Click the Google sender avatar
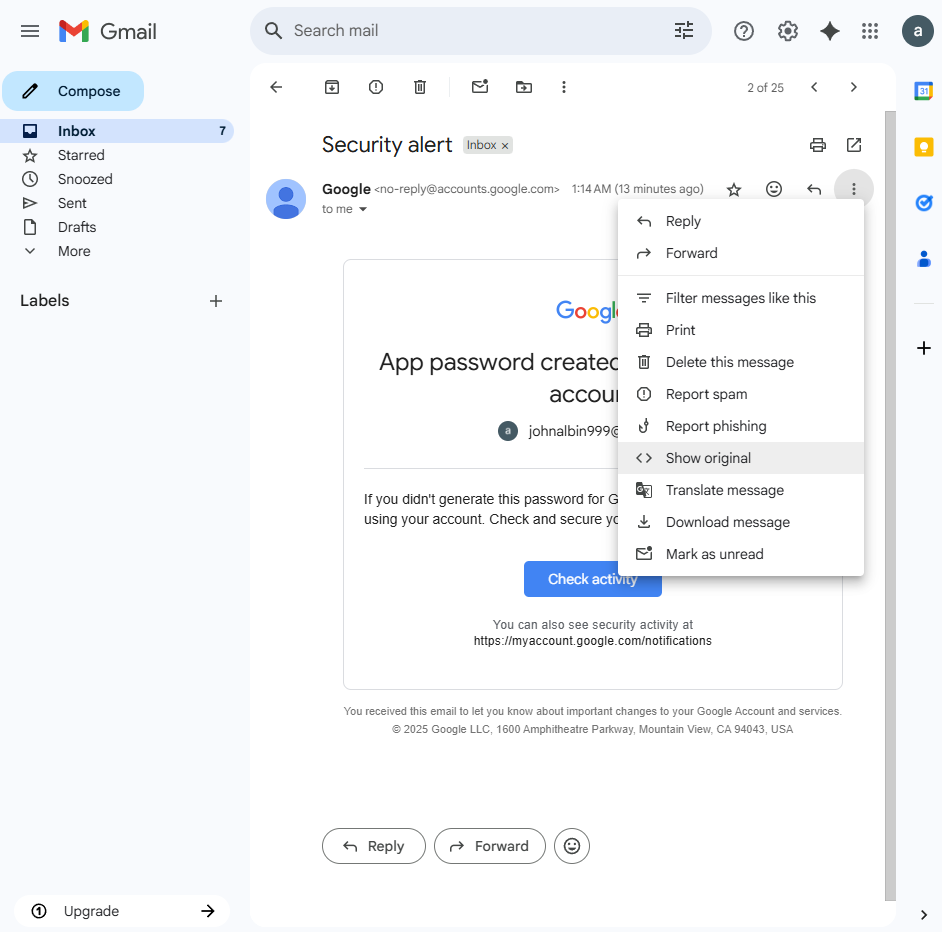 point(286,199)
